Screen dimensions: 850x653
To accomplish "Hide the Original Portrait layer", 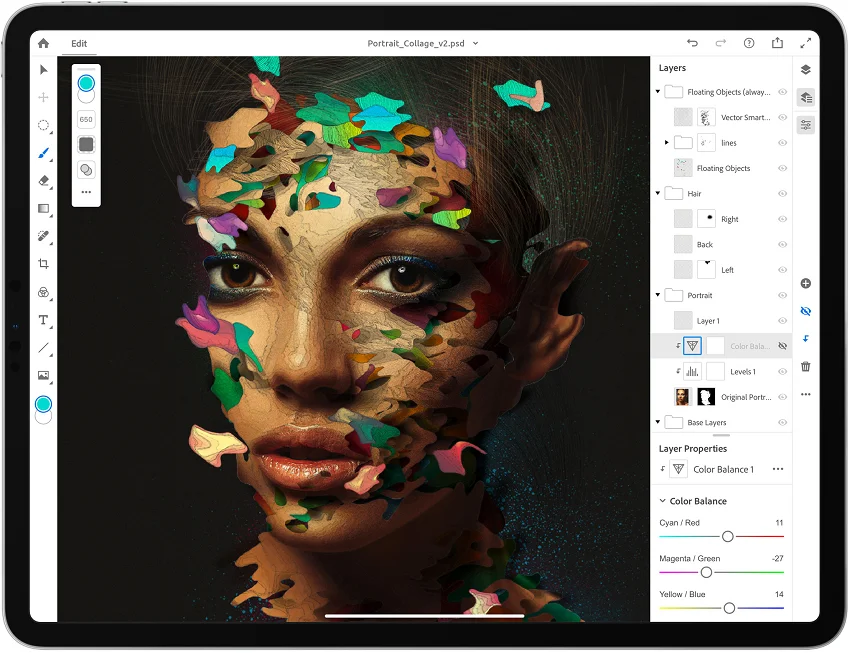I will pyautogui.click(x=782, y=397).
